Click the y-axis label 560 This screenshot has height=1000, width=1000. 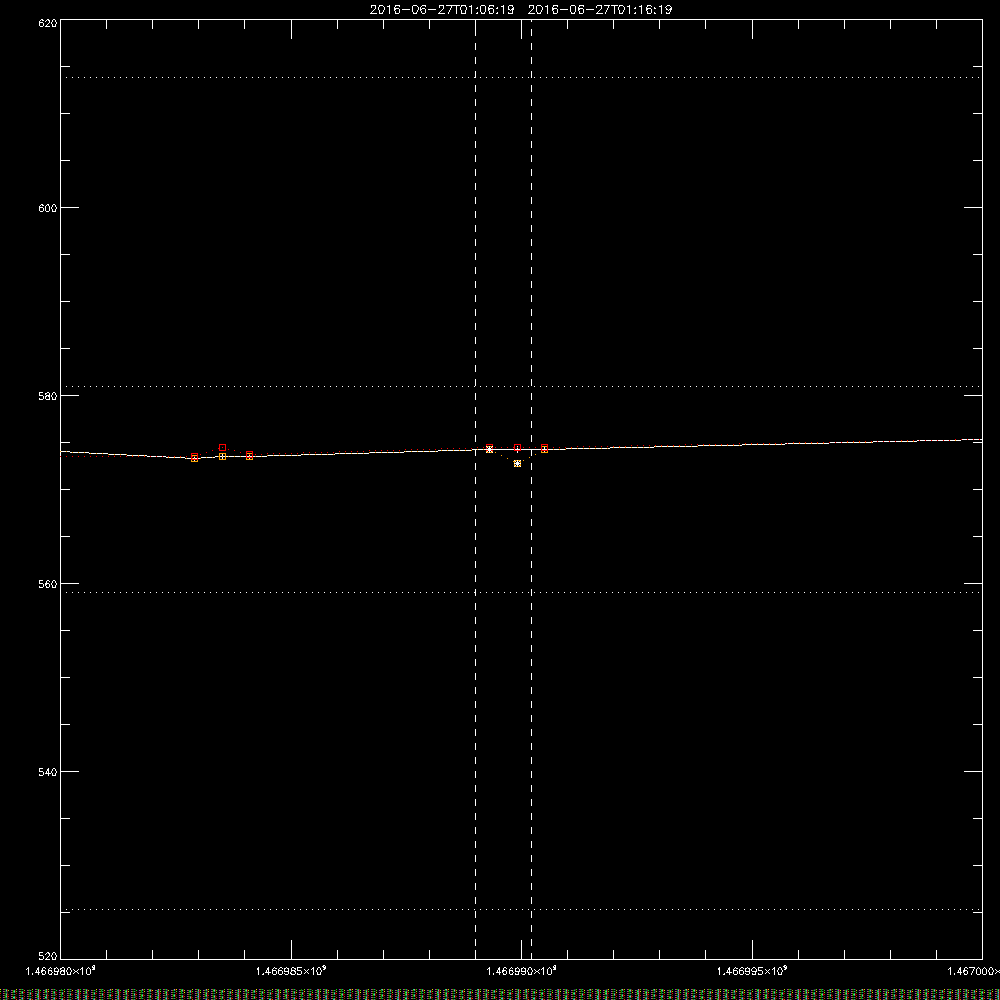pos(48,584)
